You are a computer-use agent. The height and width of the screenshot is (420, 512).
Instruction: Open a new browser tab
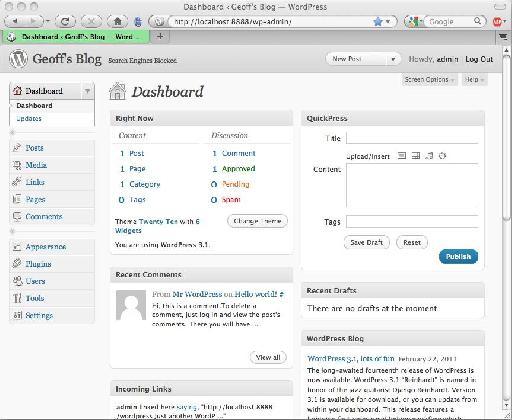(160, 36)
